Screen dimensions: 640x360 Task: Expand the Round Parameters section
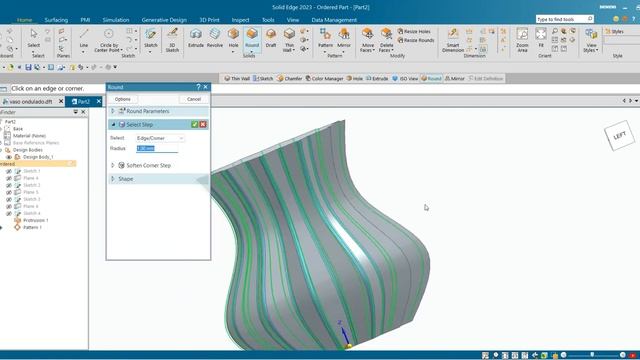(113, 111)
